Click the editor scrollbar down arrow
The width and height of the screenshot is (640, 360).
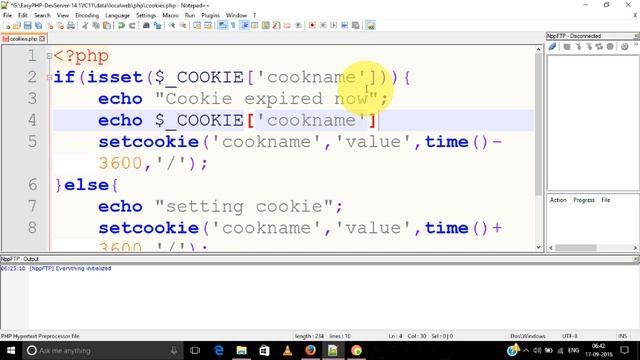(x=538, y=247)
